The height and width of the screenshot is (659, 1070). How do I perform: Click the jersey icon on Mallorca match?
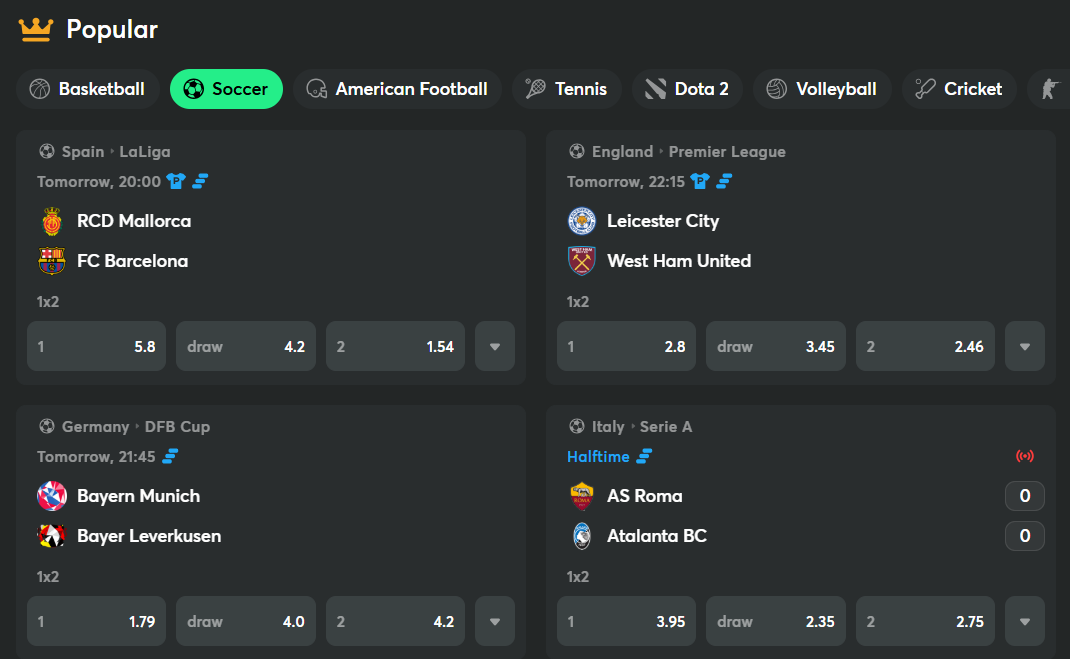pyautogui.click(x=177, y=181)
